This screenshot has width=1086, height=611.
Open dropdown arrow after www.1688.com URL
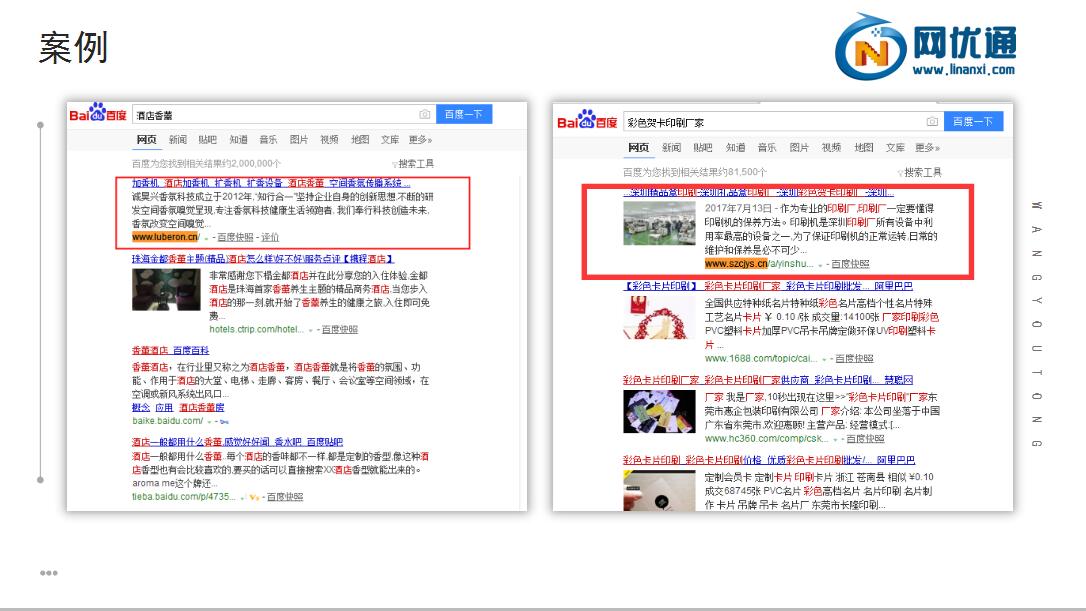coord(825,360)
